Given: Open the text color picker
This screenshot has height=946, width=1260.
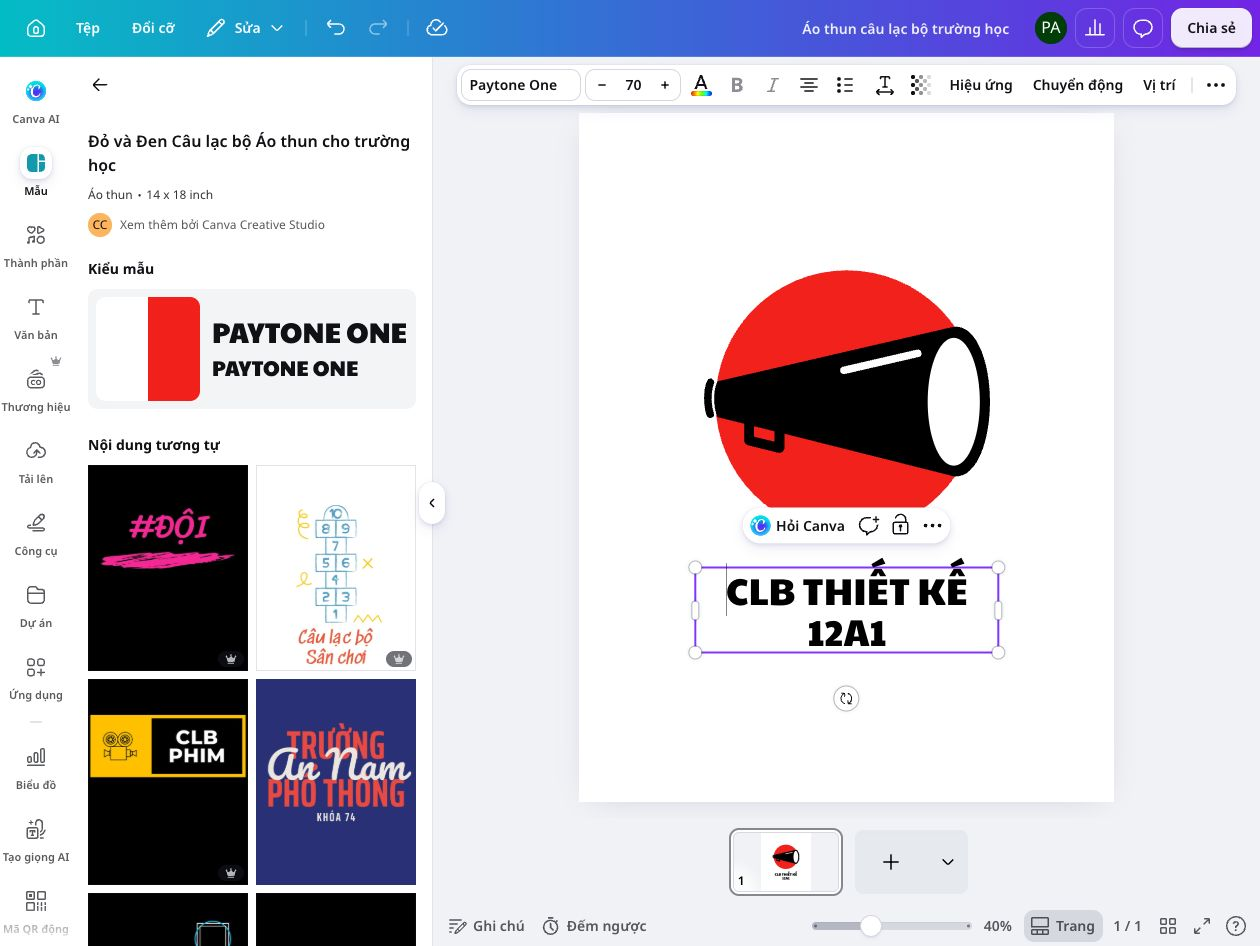Looking at the screenshot, I should coord(702,85).
